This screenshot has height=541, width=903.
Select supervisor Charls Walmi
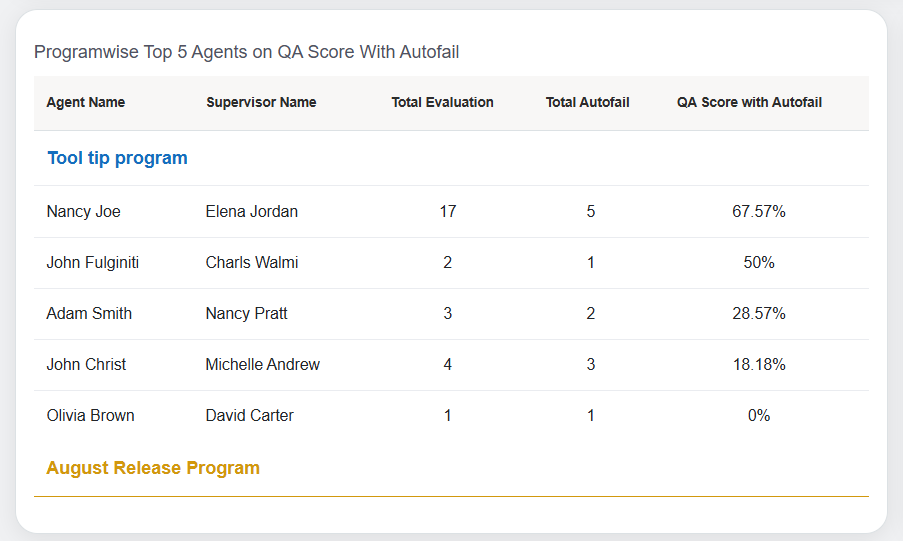(252, 263)
